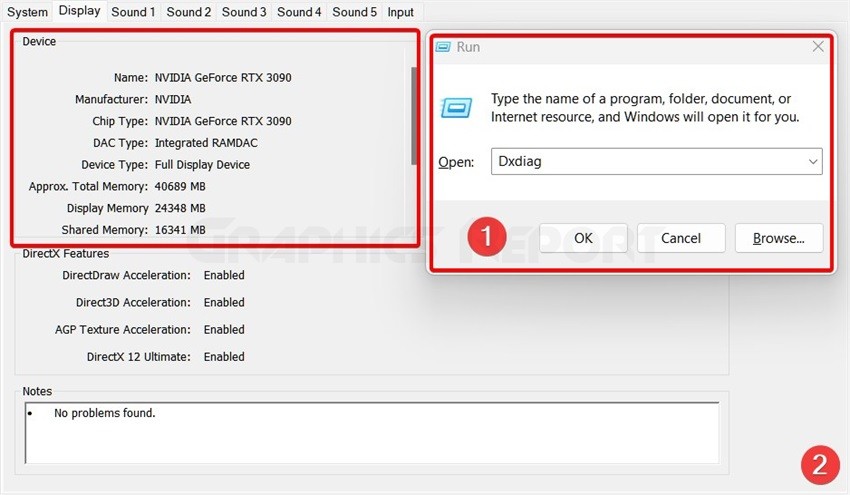Click the Notes box with No problems found

[x=372, y=433]
